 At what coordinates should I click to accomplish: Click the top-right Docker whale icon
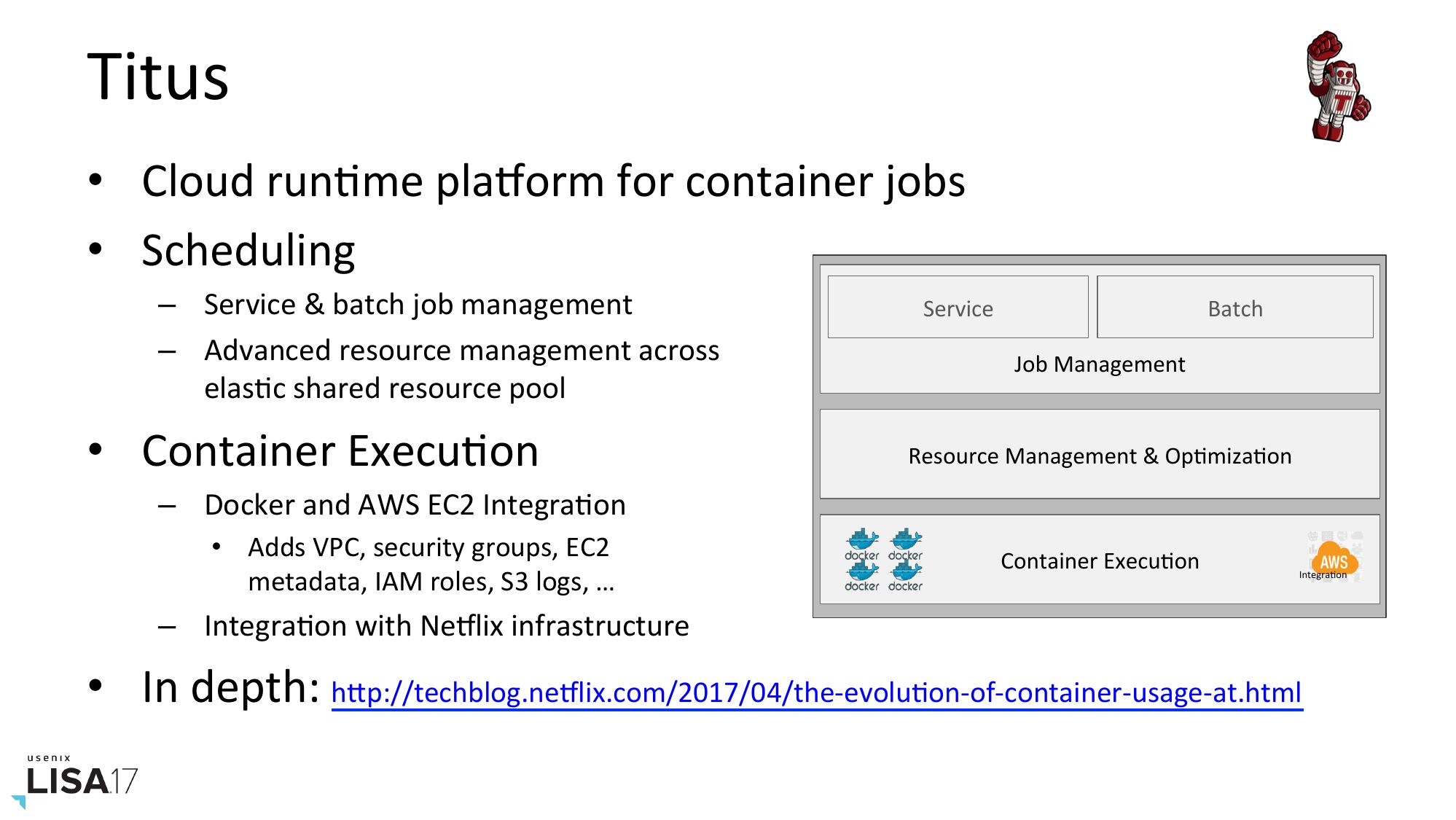tap(906, 544)
